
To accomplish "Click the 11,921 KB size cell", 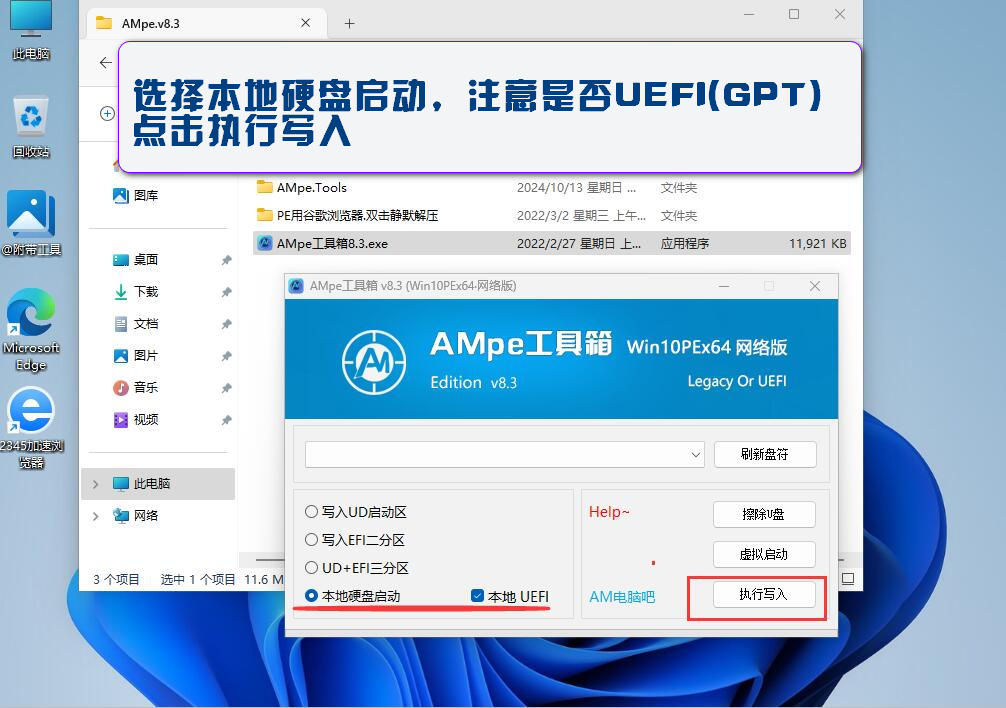I will point(817,244).
